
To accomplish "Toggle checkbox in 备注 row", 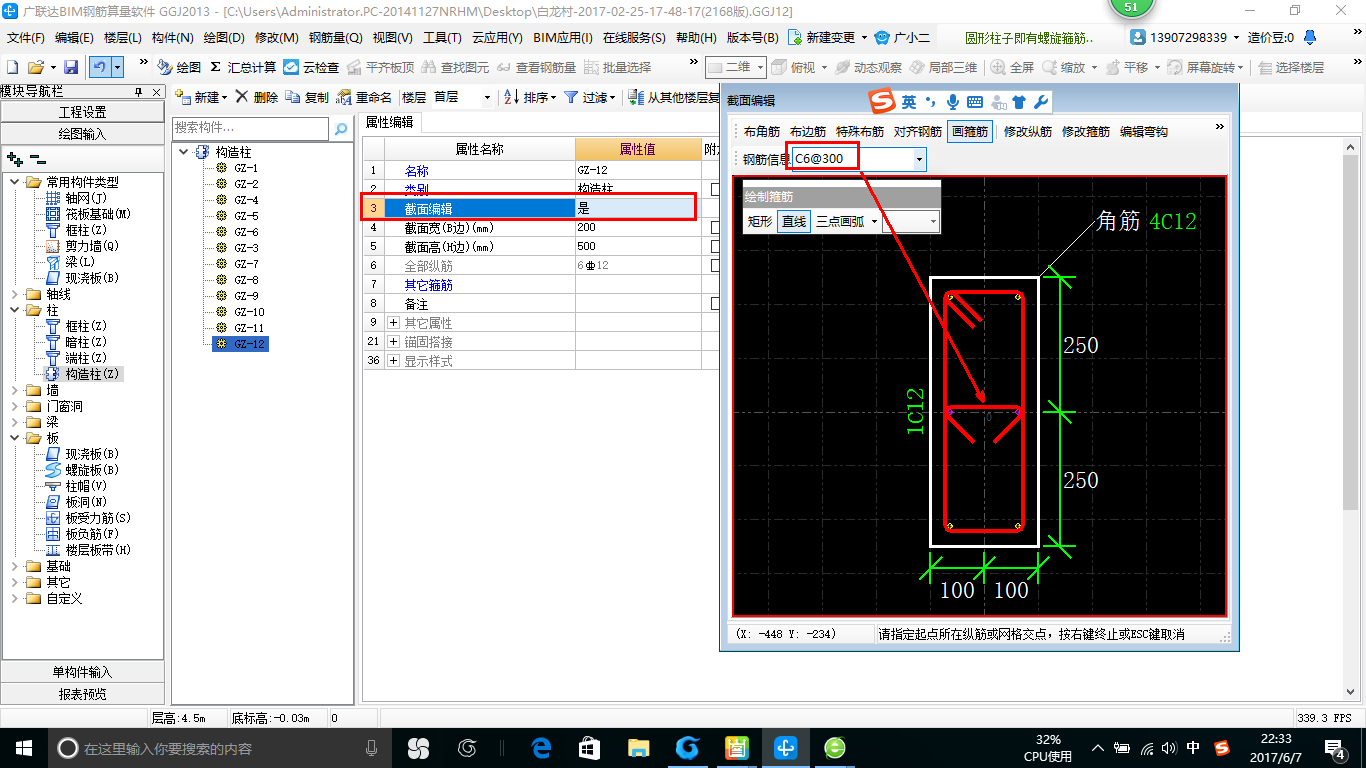I will coord(717,304).
